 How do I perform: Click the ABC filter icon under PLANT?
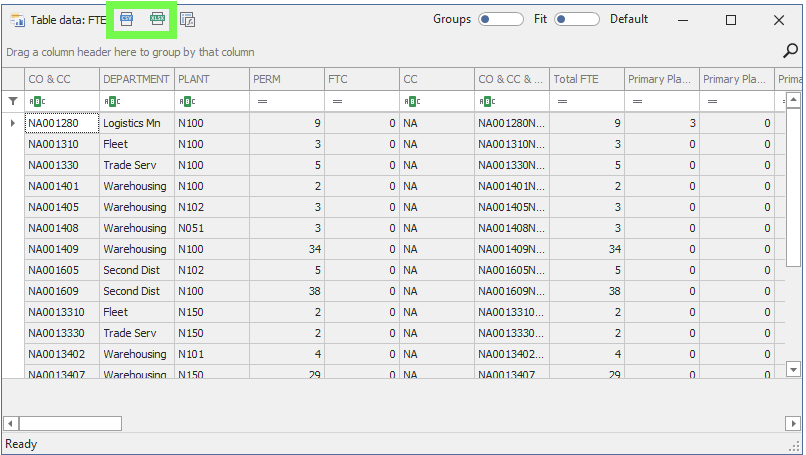186,101
